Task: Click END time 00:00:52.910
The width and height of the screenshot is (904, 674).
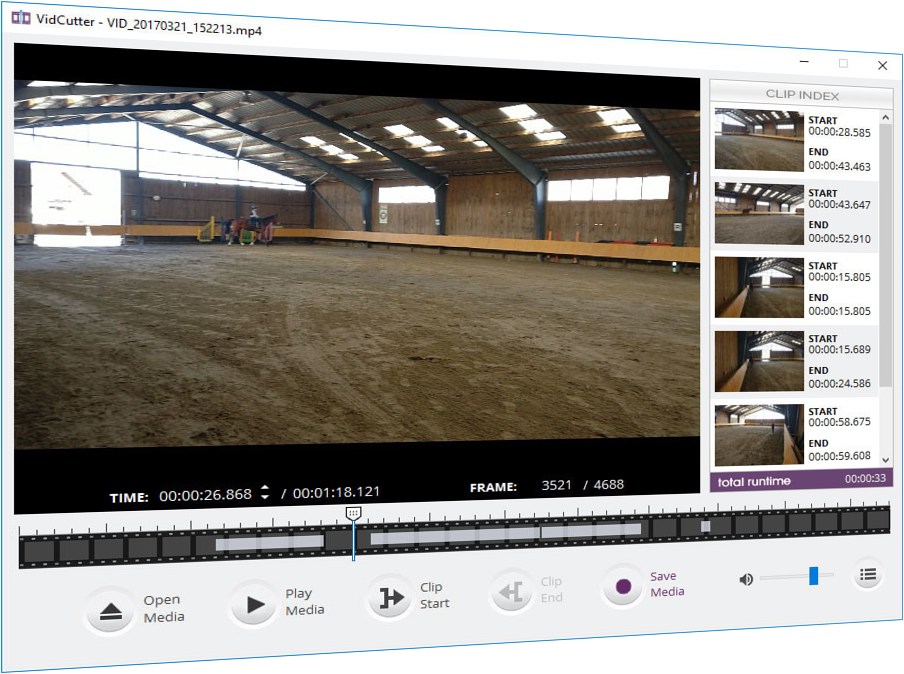Action: click(839, 239)
